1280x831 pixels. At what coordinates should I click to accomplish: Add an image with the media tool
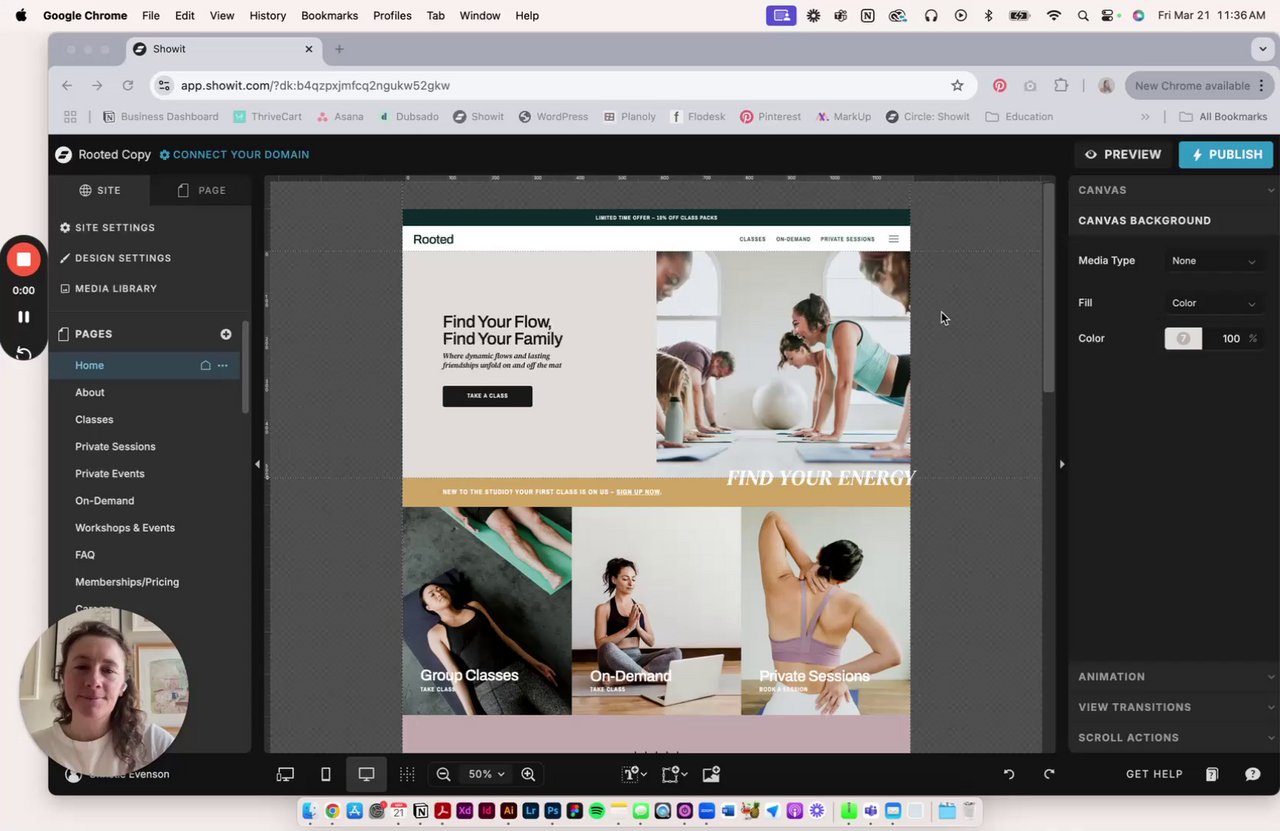click(711, 774)
